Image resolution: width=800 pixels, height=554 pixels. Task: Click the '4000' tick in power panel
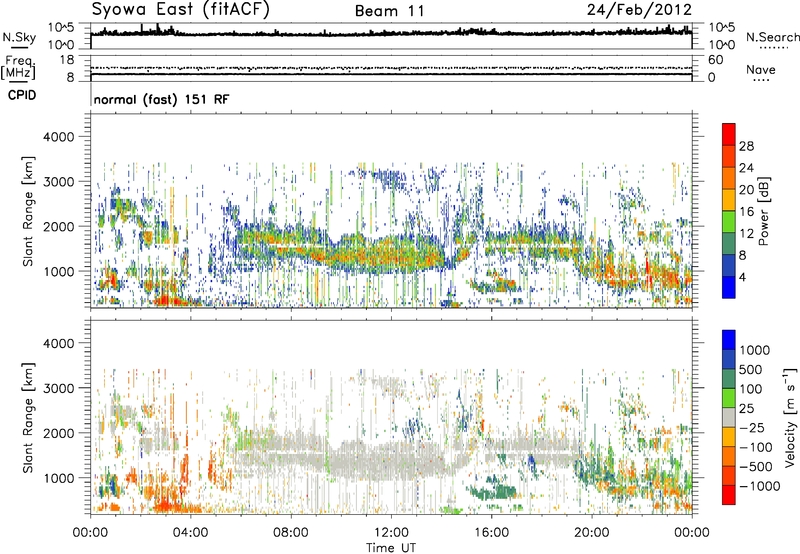(x=58, y=137)
